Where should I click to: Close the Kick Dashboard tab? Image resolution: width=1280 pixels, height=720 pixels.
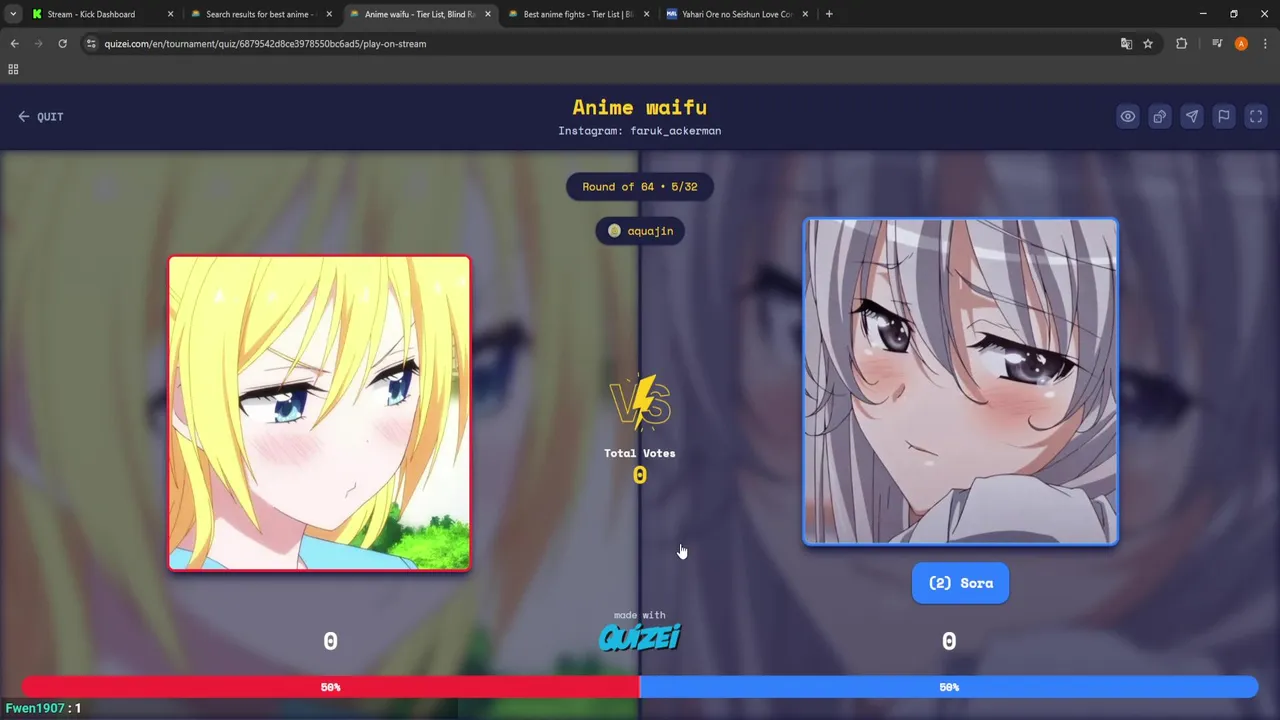coord(170,14)
